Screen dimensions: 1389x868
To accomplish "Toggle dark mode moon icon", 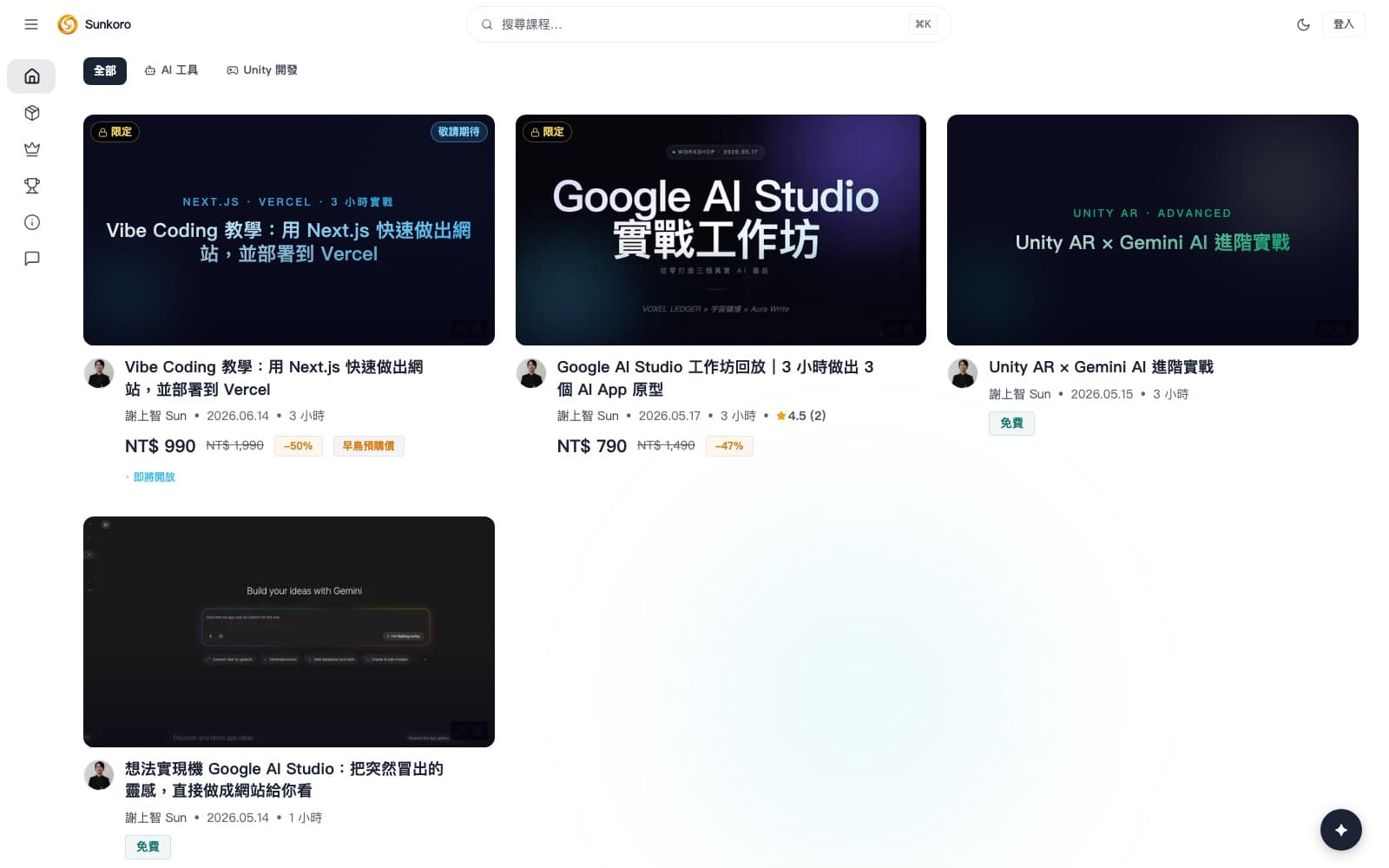I will click(x=1303, y=24).
